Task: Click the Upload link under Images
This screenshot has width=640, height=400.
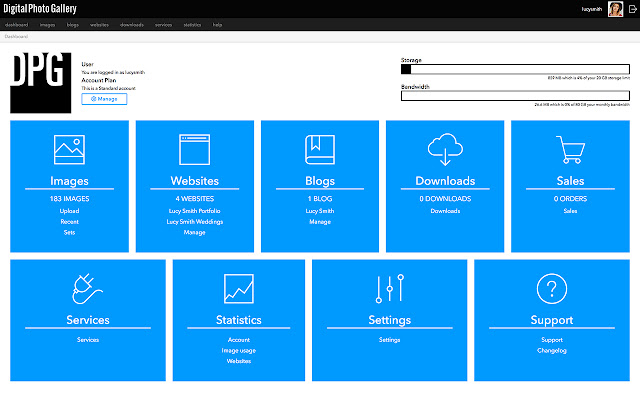Action: click(69, 211)
